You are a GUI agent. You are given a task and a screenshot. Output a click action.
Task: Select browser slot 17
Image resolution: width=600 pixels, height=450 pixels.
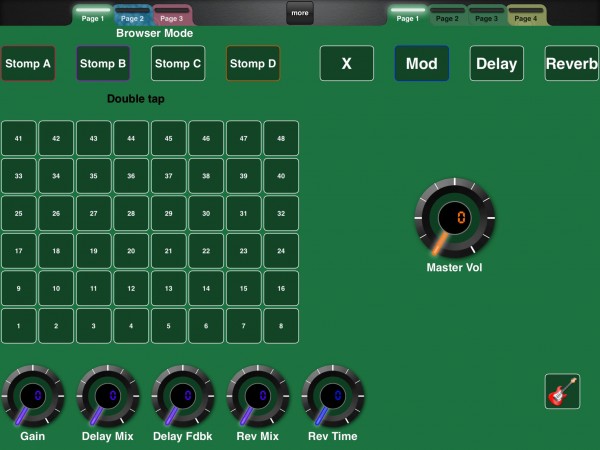19,251
